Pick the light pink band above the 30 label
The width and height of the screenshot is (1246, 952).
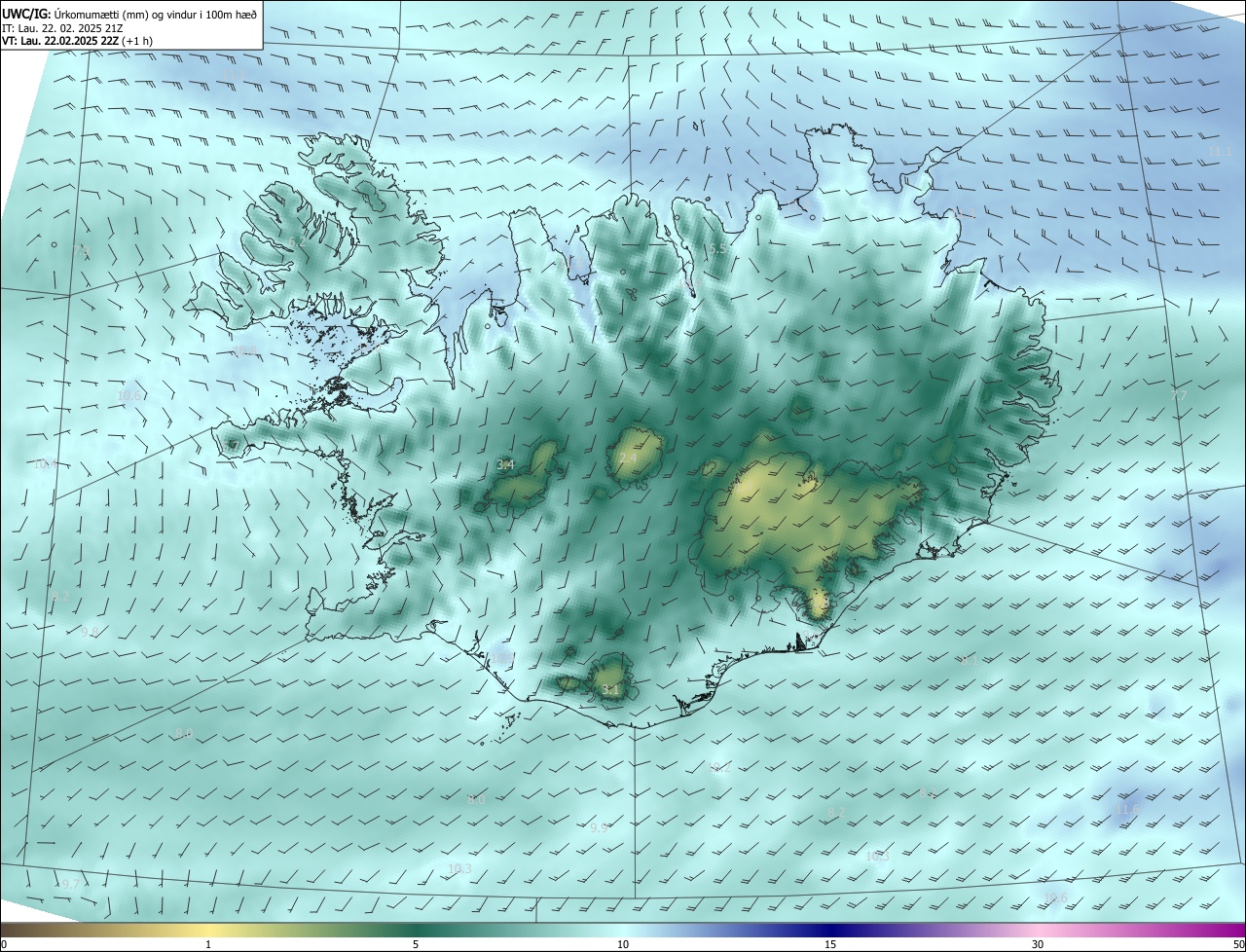click(x=1038, y=930)
